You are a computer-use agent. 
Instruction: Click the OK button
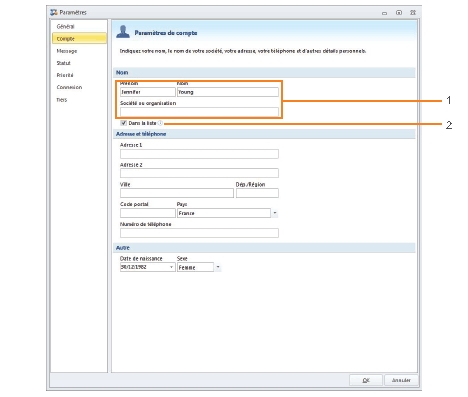tap(366, 380)
